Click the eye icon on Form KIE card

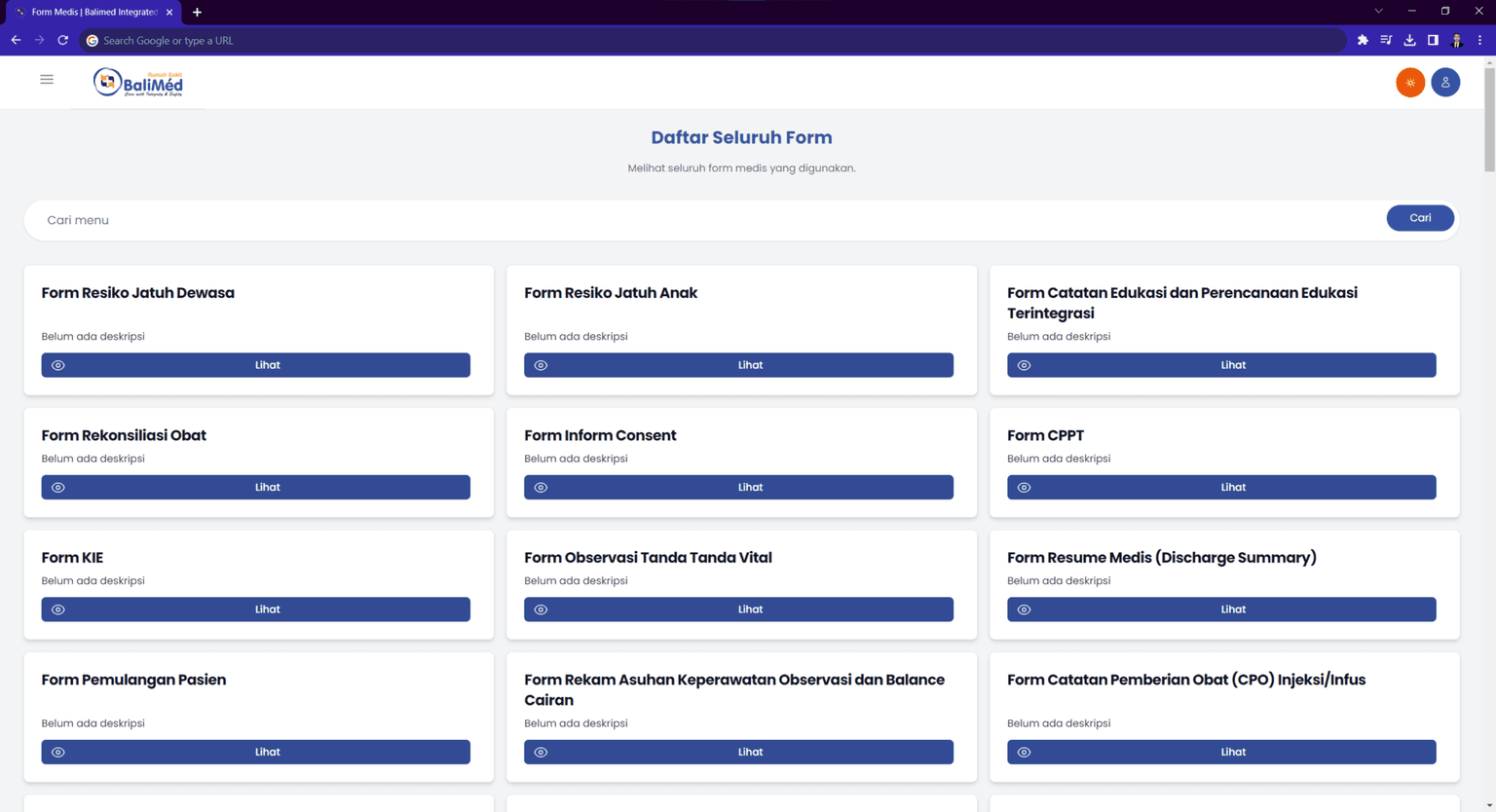tap(58, 609)
